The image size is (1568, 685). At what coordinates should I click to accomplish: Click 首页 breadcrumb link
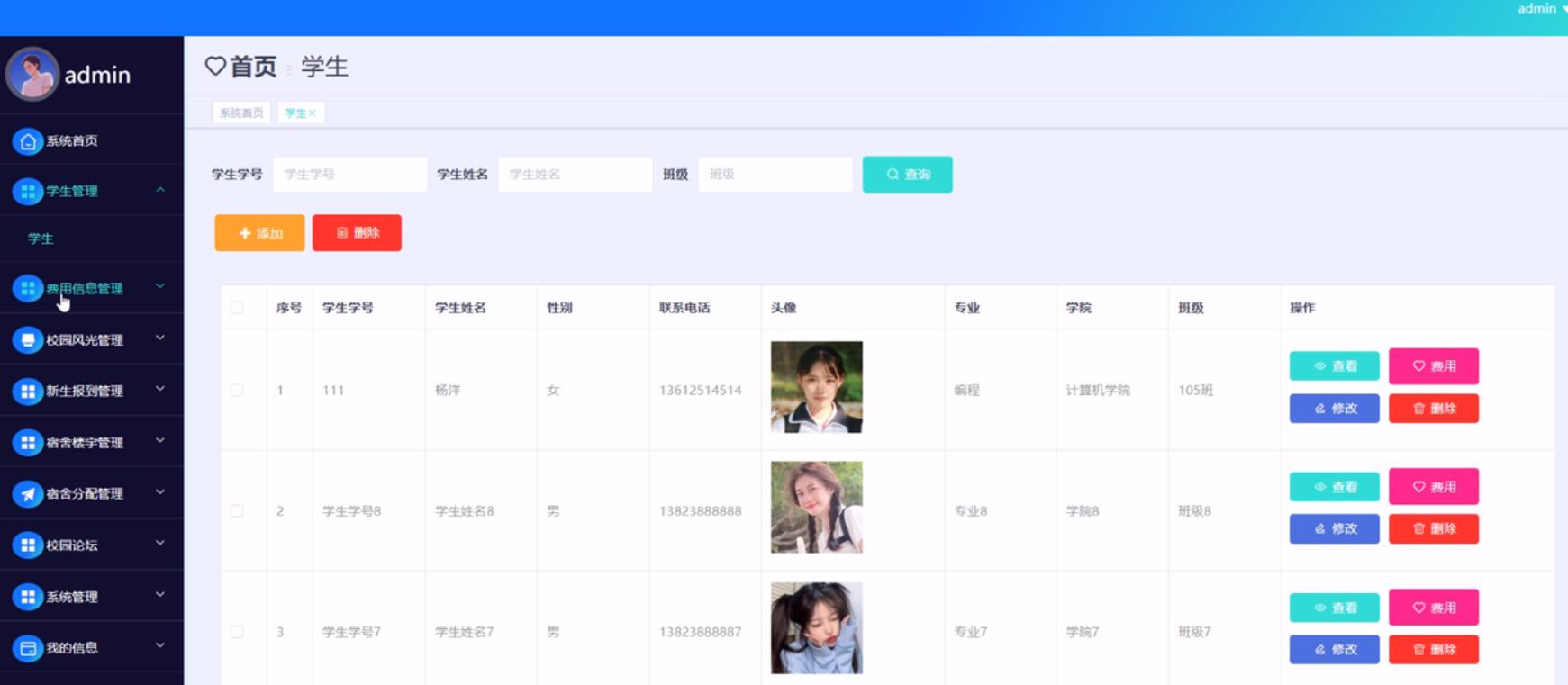[x=253, y=66]
